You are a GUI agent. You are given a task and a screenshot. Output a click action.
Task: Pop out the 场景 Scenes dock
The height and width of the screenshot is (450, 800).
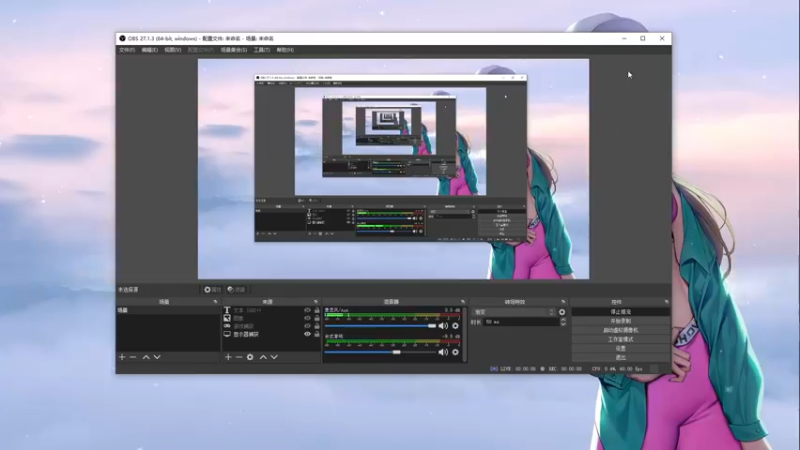215,302
